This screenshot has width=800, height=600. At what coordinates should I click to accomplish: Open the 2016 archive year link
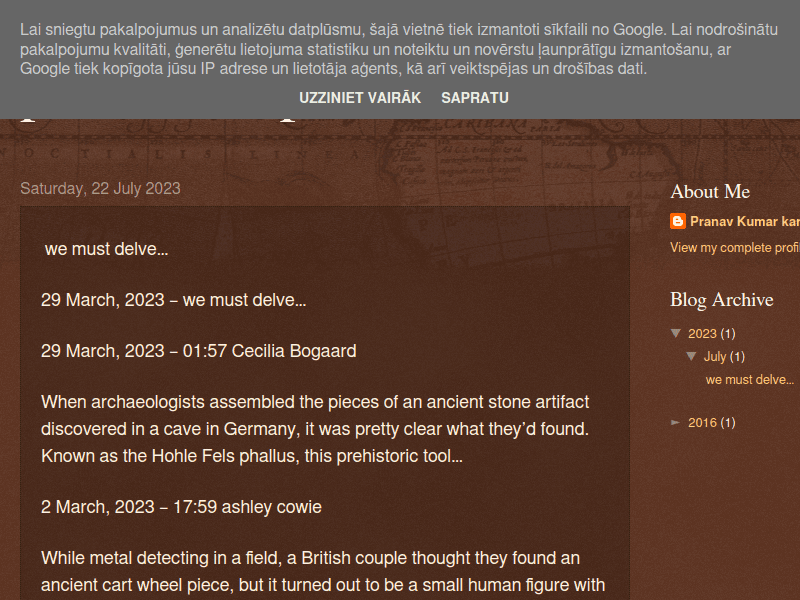[x=702, y=423]
